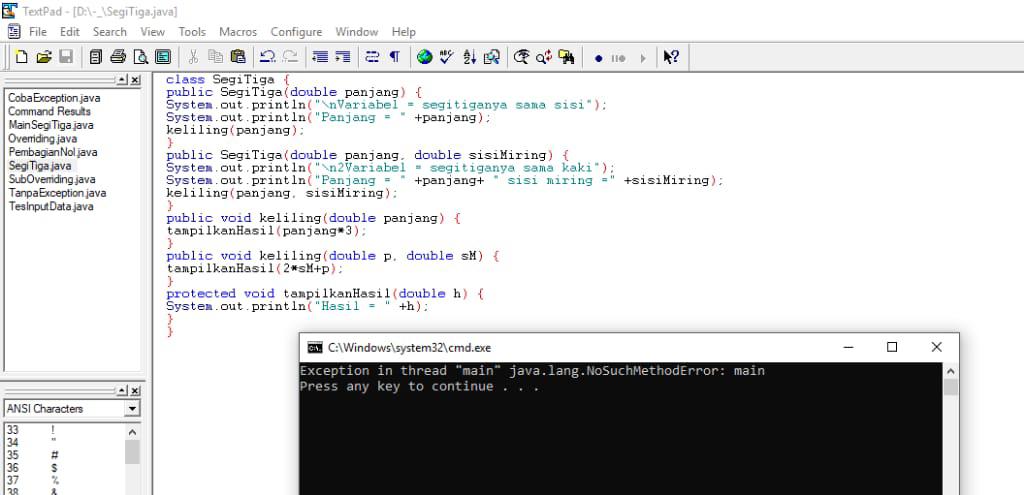Click the Unindent block icon
The height and width of the screenshot is (495, 1024).
(x=320, y=57)
